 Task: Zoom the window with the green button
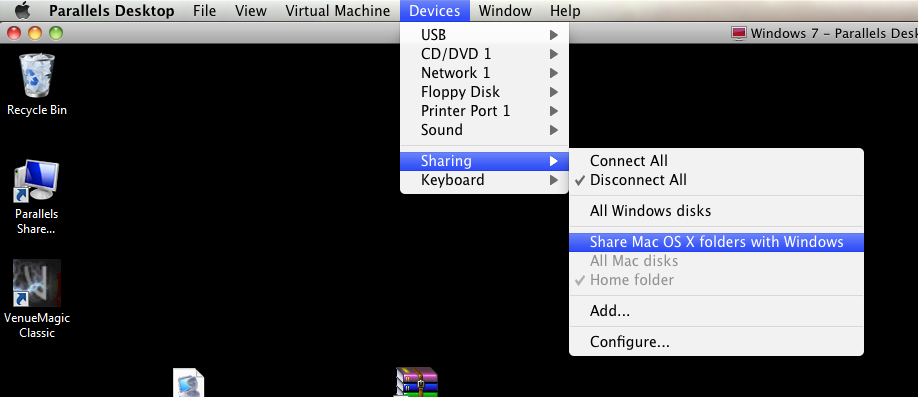click(x=56, y=33)
